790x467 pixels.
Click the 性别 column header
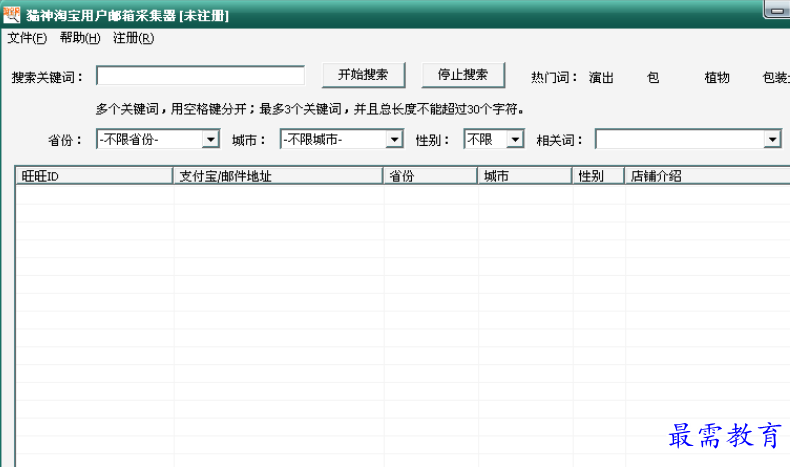click(x=599, y=176)
